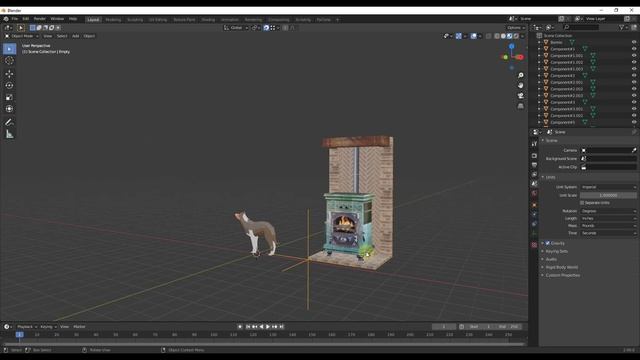Click the Options button in viewport header
The image size is (640, 360).
516,28
